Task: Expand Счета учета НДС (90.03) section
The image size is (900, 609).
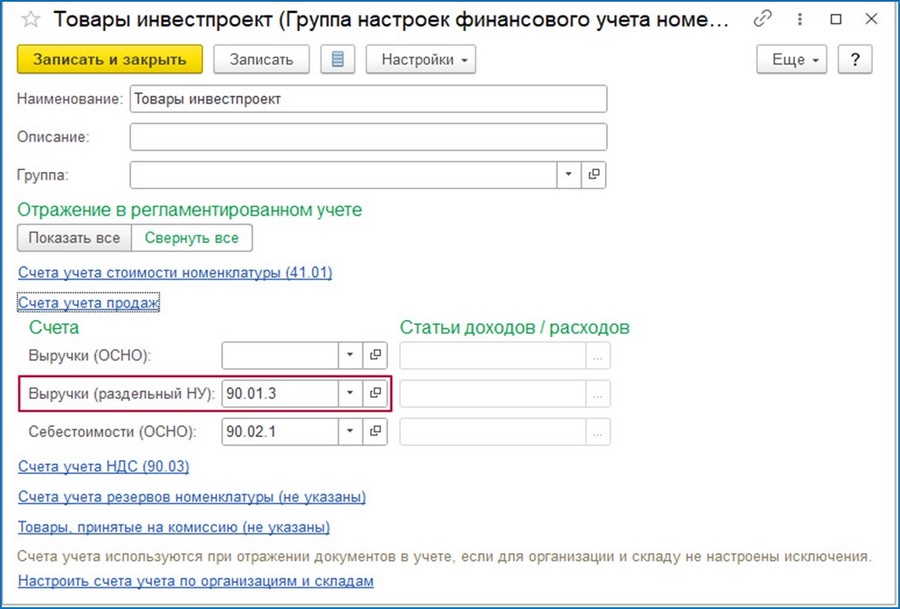Action: click(x=103, y=466)
